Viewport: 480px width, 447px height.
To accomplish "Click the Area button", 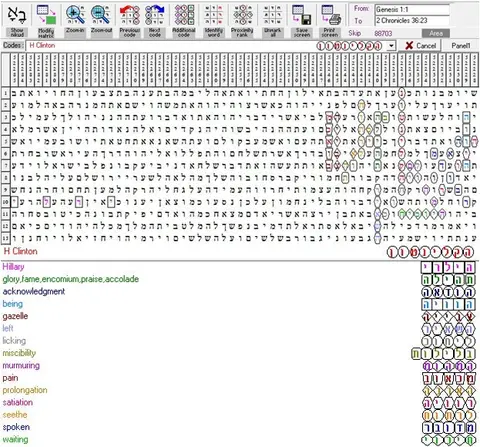I will point(436,33).
